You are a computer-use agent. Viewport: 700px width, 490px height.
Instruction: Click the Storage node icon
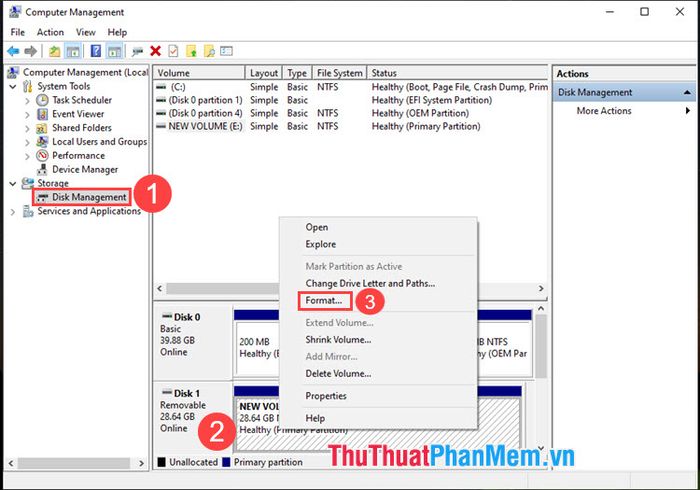pos(28,183)
